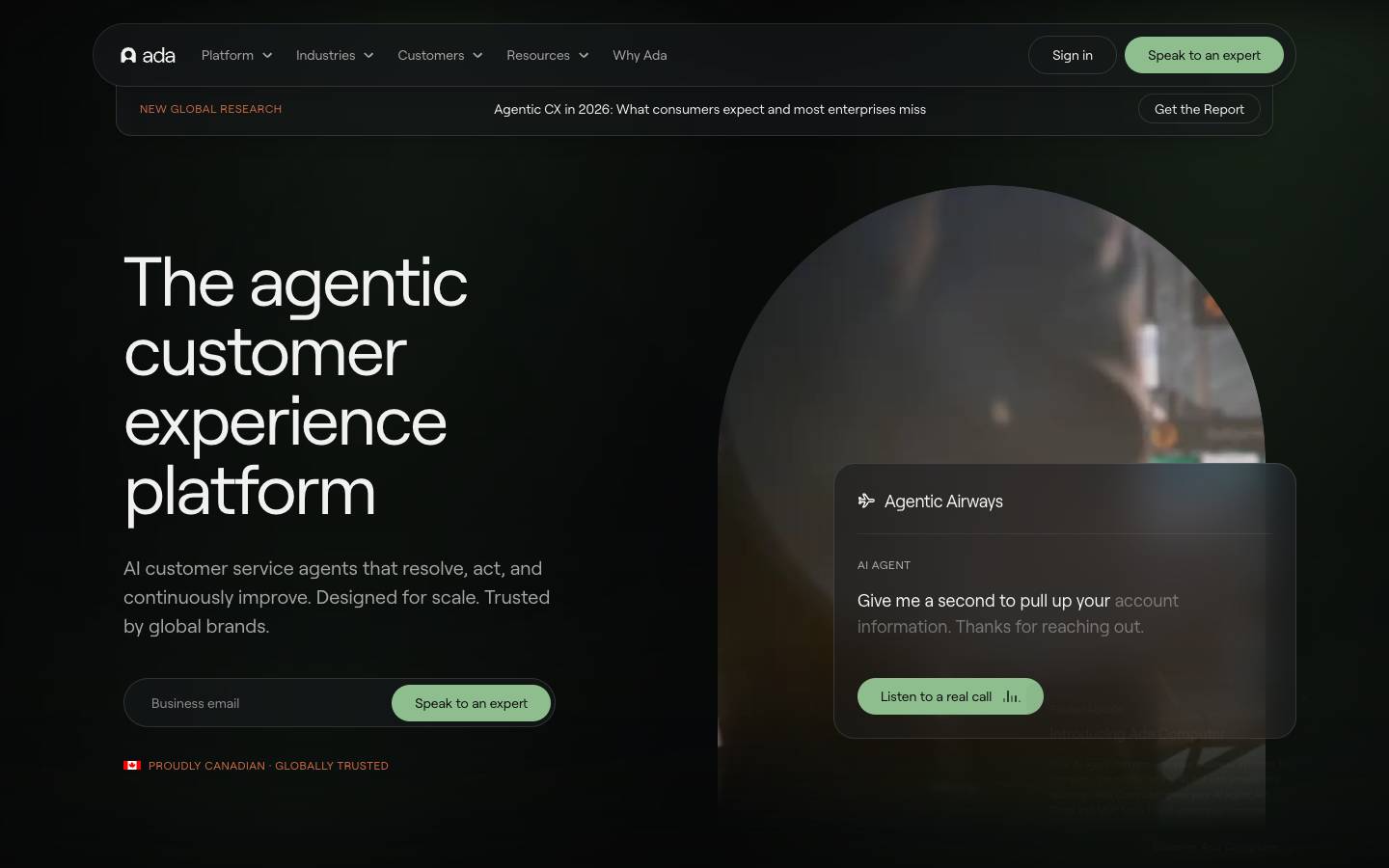Open the Customers dropdown menu
The width and height of the screenshot is (1389, 868).
coord(440,55)
